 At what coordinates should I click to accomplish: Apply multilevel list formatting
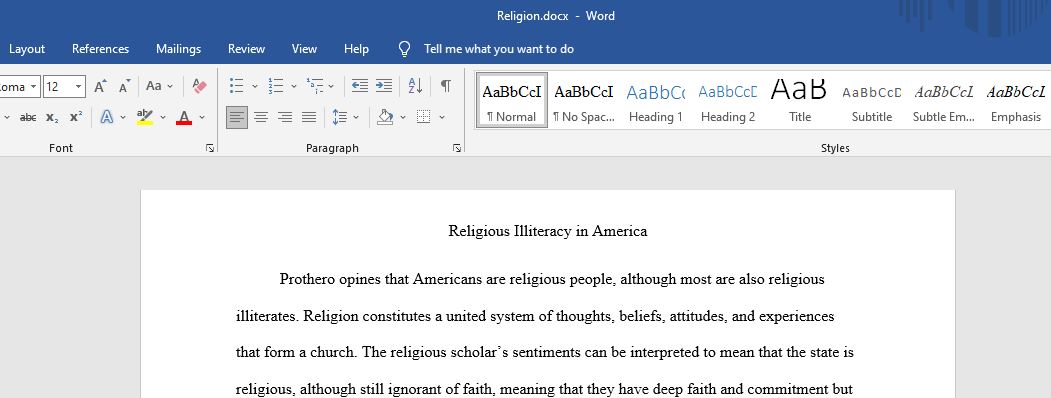point(314,86)
